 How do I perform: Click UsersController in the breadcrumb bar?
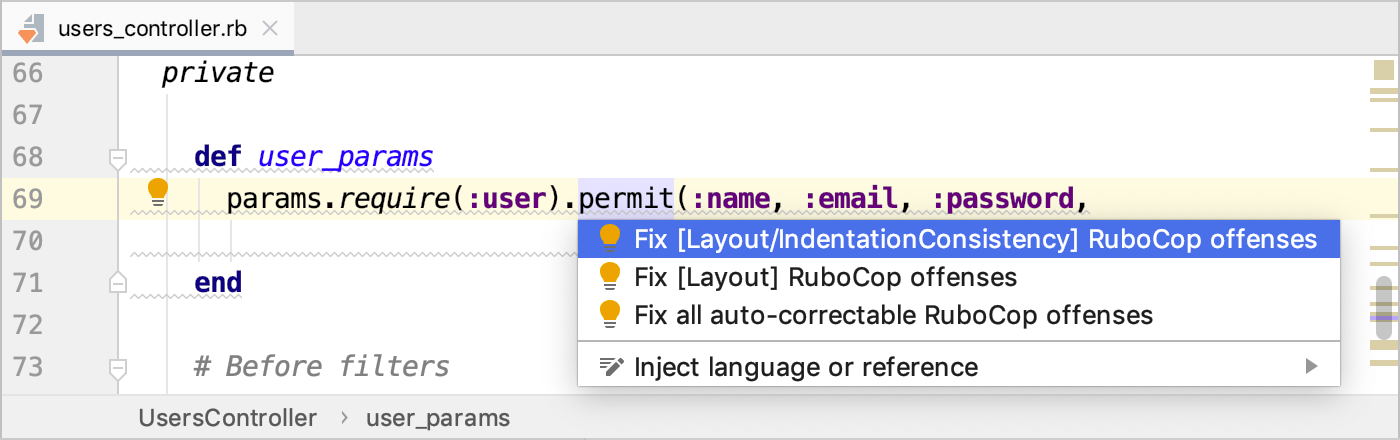(228, 418)
